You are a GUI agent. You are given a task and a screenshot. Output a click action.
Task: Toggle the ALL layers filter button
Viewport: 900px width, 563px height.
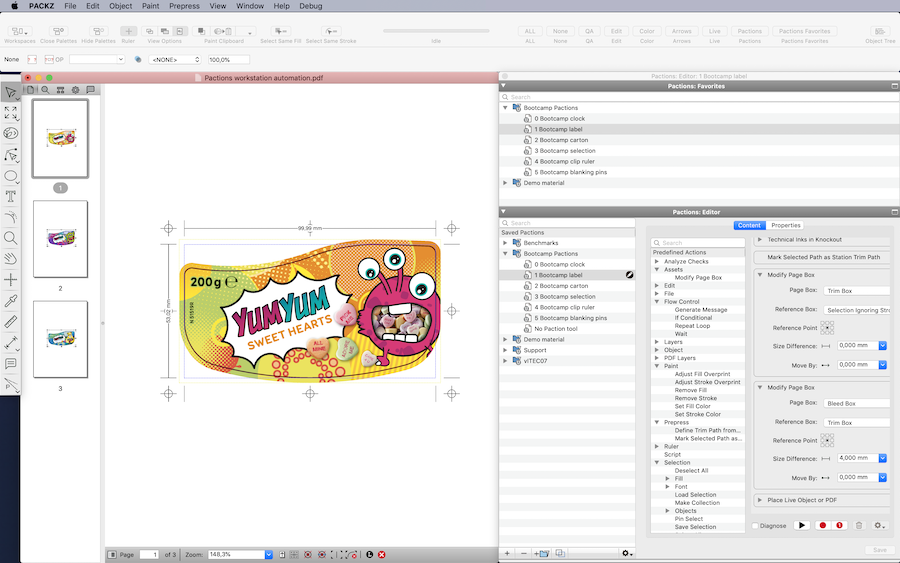click(x=530, y=32)
